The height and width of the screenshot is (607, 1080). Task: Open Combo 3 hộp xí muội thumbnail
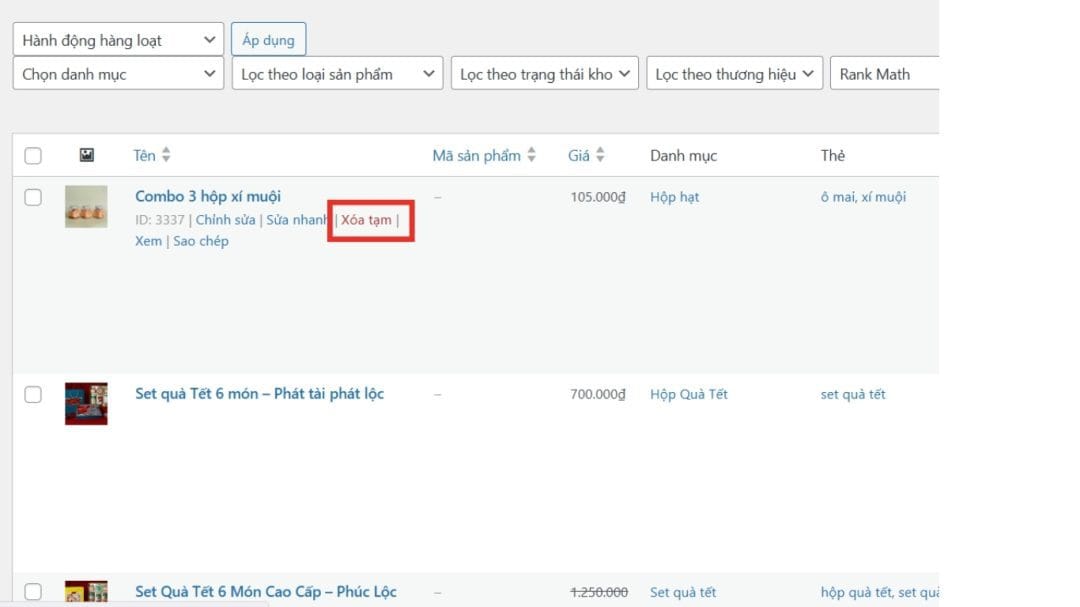(86, 206)
